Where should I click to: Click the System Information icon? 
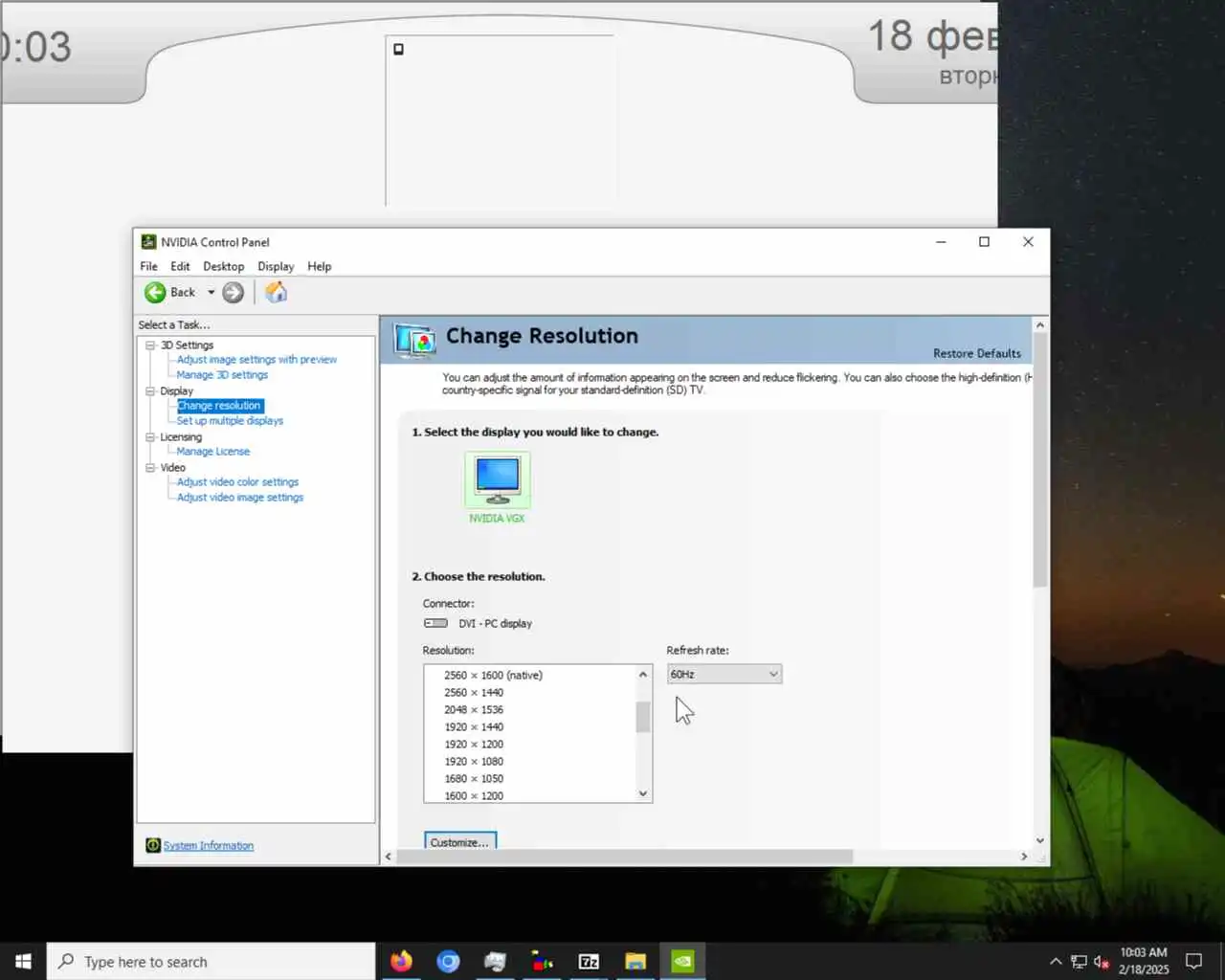tap(152, 845)
